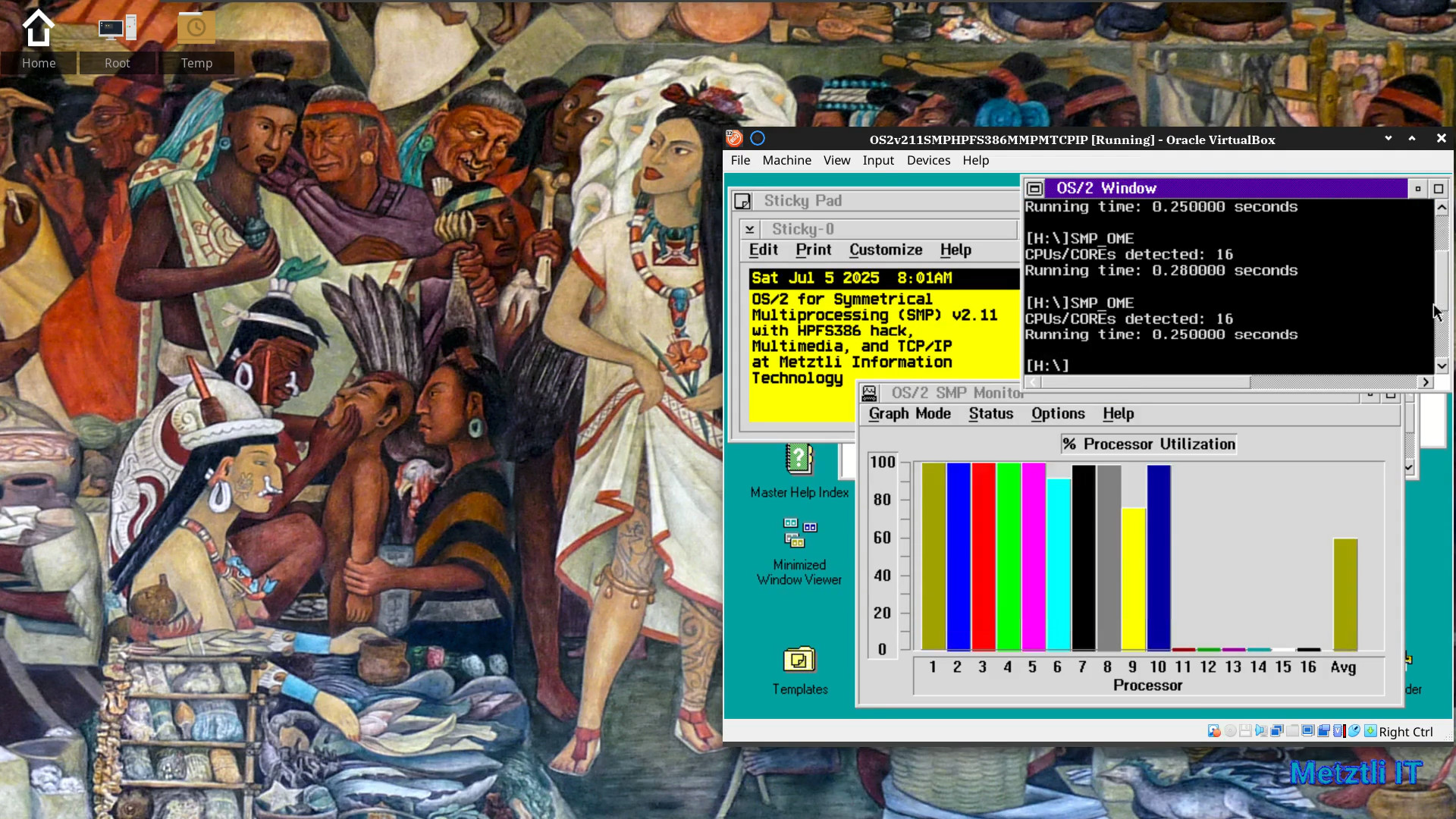The height and width of the screenshot is (819, 1456).
Task: Click the recording status icon in VirtualBox
Action: 1324,731
